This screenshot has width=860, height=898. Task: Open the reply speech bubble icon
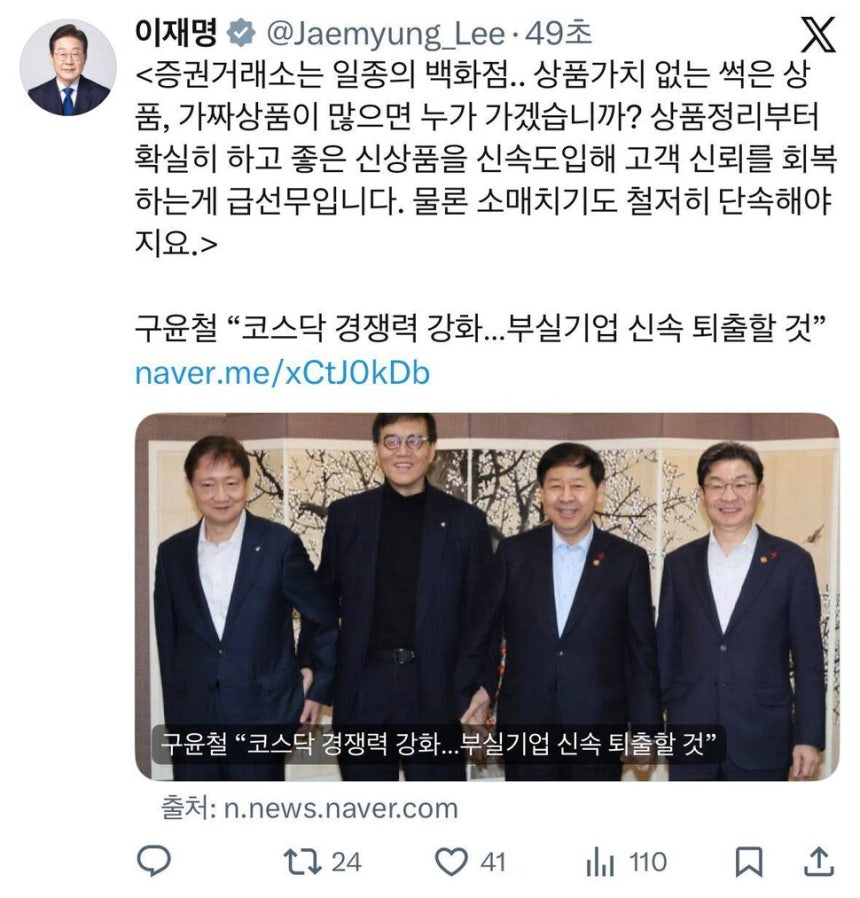click(x=153, y=861)
